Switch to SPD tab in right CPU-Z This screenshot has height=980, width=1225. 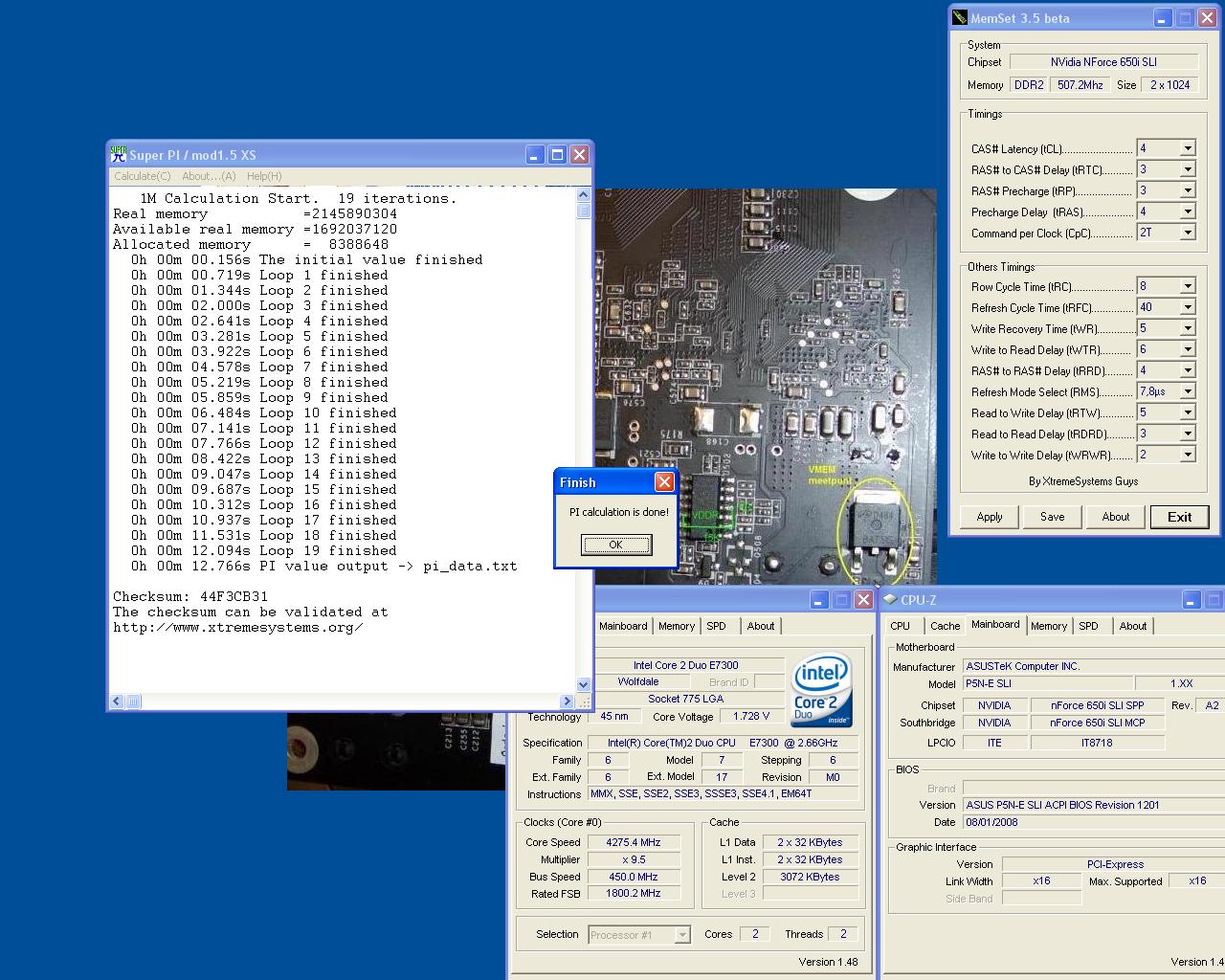(1089, 626)
